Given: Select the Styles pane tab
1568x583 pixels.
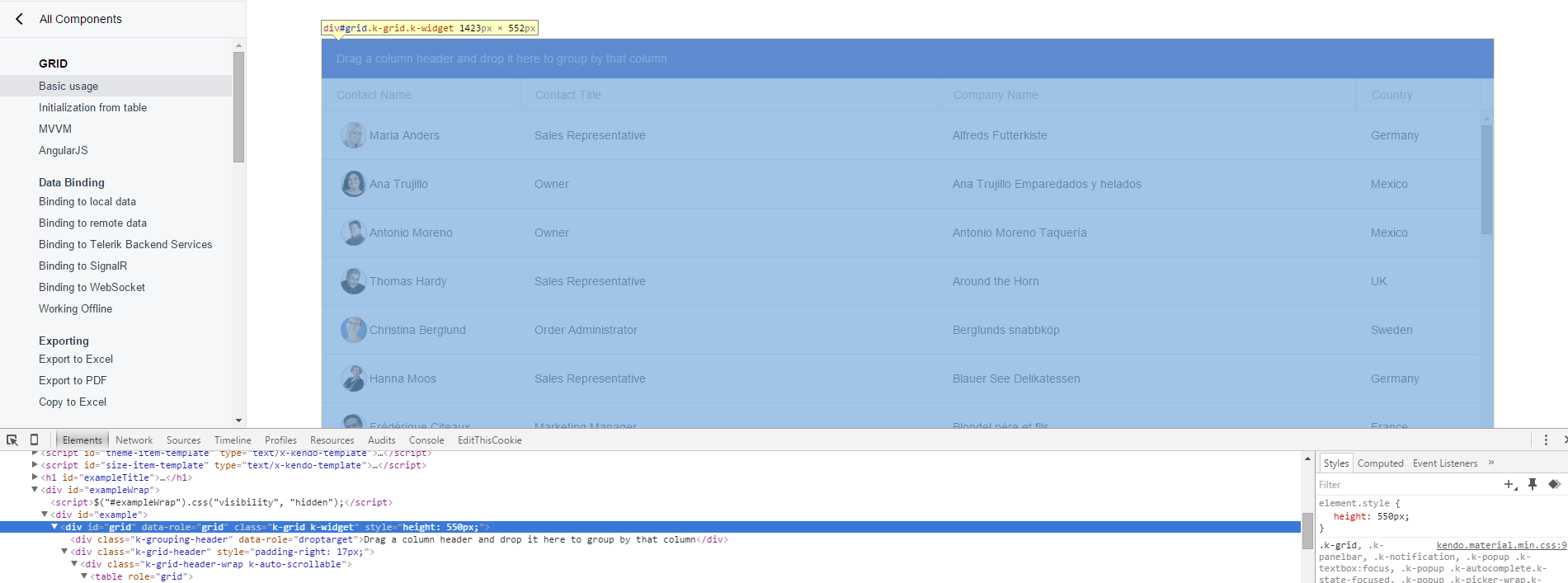Looking at the screenshot, I should pos(1336,463).
